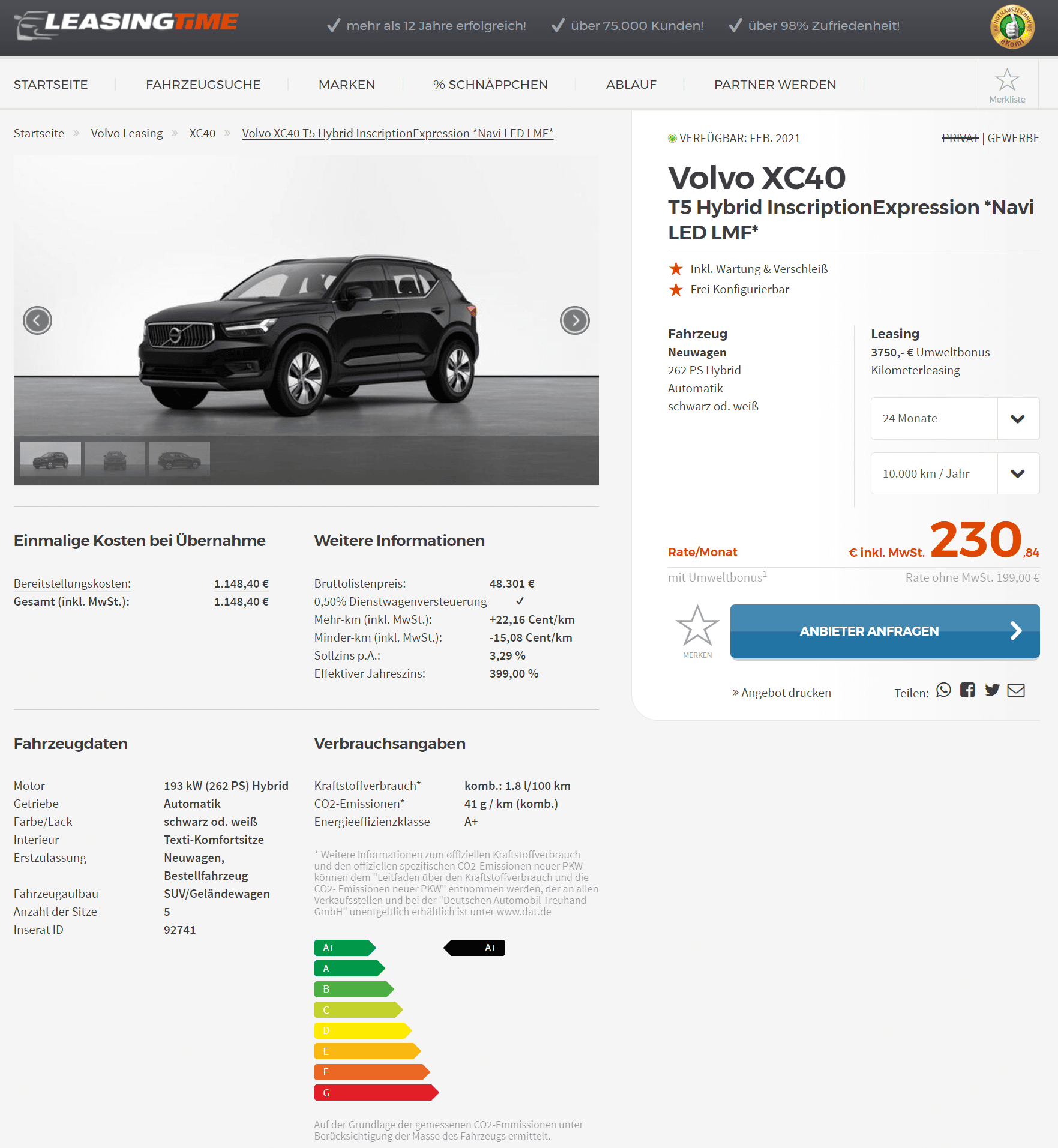This screenshot has width=1058, height=1148.
Task: Click Volvo XC40 T5 Hybrid breadcrumb
Action: coord(397,133)
